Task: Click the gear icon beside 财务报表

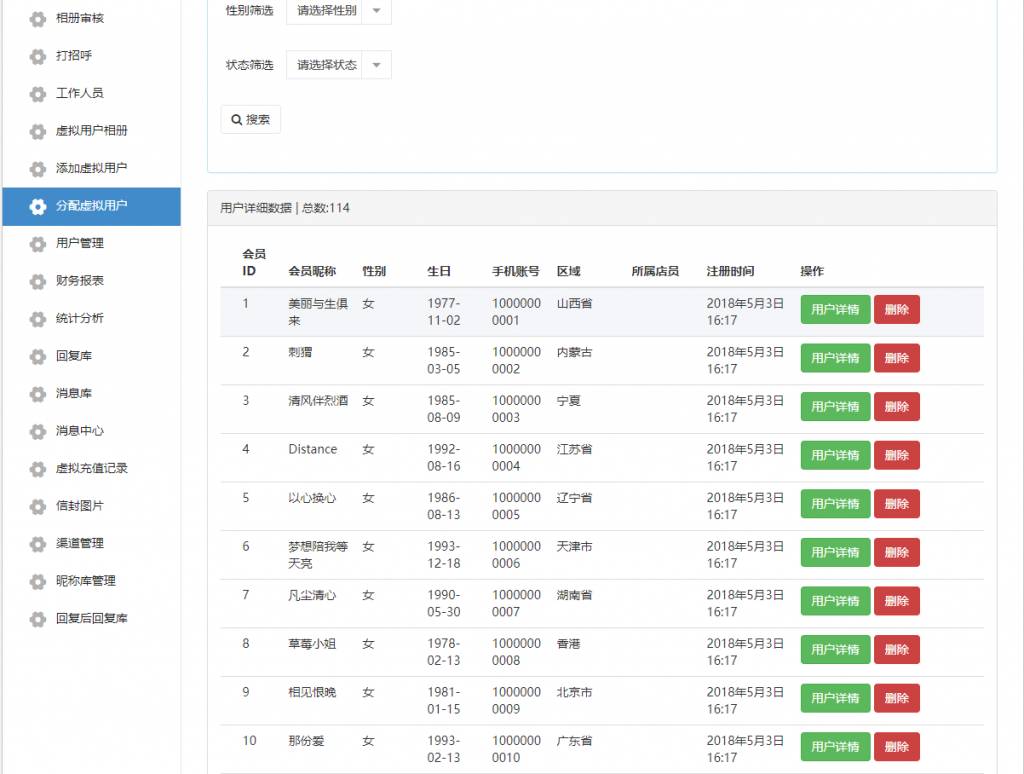Action: [x=38, y=282]
